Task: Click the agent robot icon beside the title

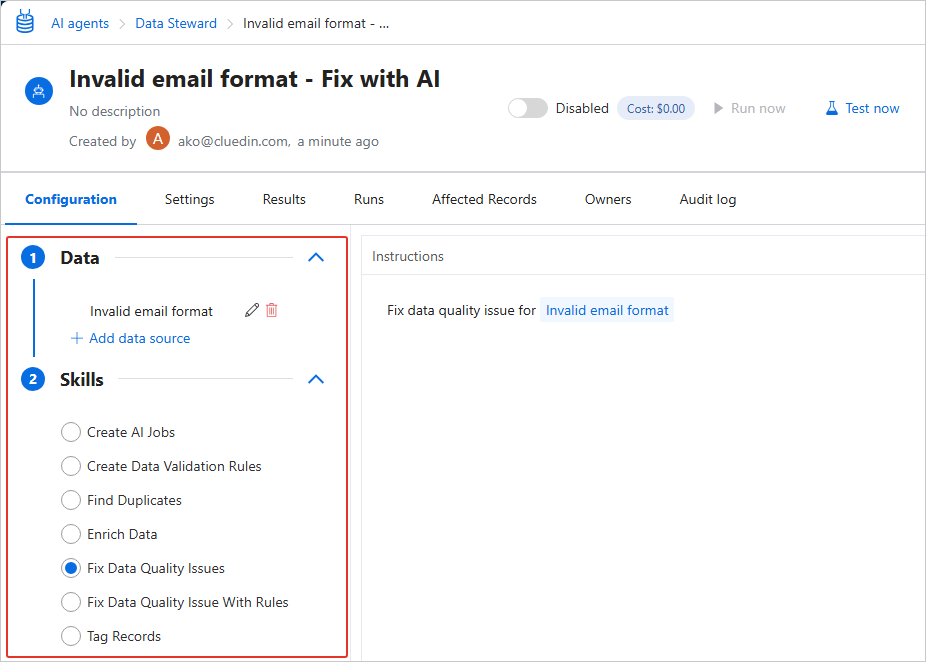Action: point(39,91)
